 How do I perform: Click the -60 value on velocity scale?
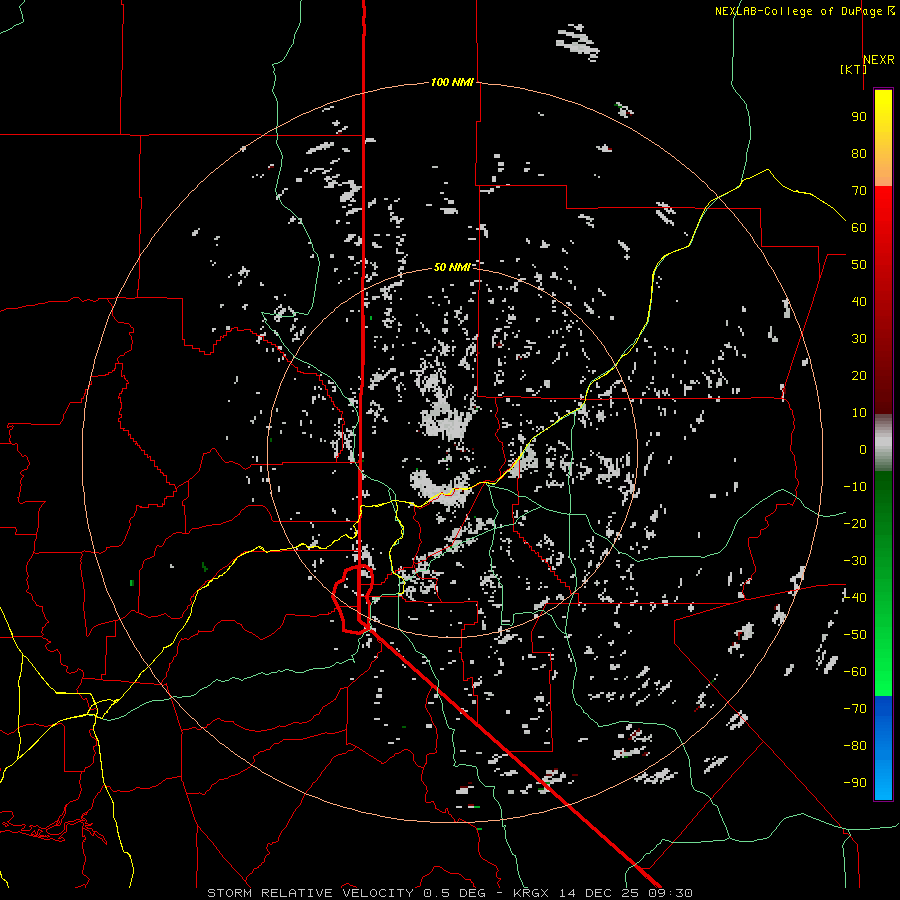[x=855, y=672]
